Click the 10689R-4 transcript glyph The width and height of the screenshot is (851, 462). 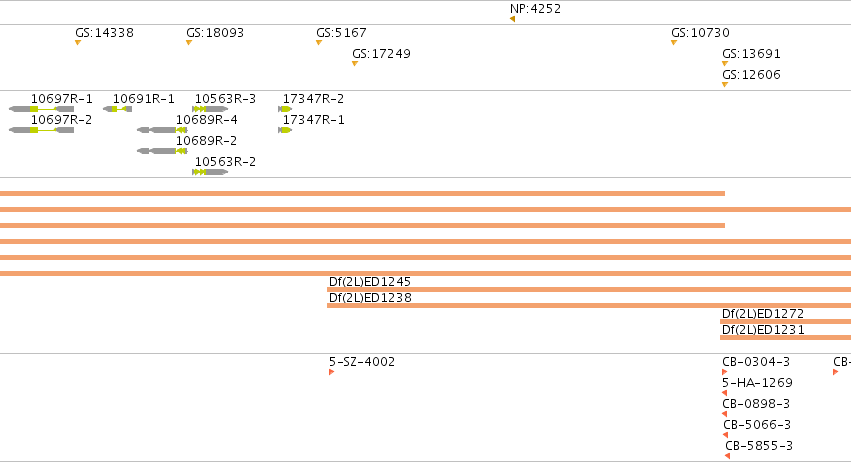(x=162, y=130)
